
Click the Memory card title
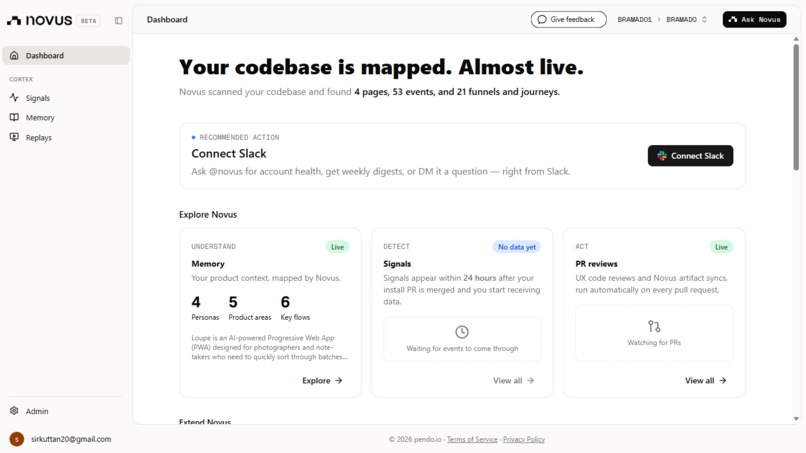click(208, 264)
